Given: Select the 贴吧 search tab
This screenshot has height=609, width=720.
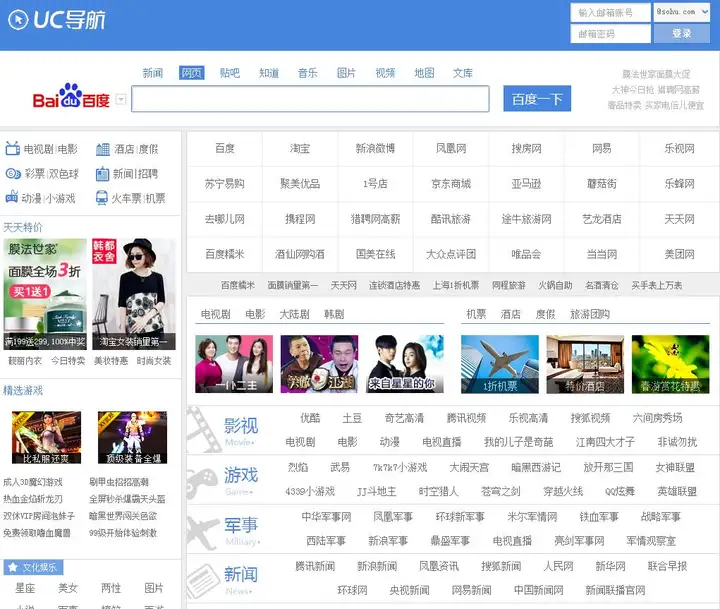Looking at the screenshot, I should [x=230, y=73].
